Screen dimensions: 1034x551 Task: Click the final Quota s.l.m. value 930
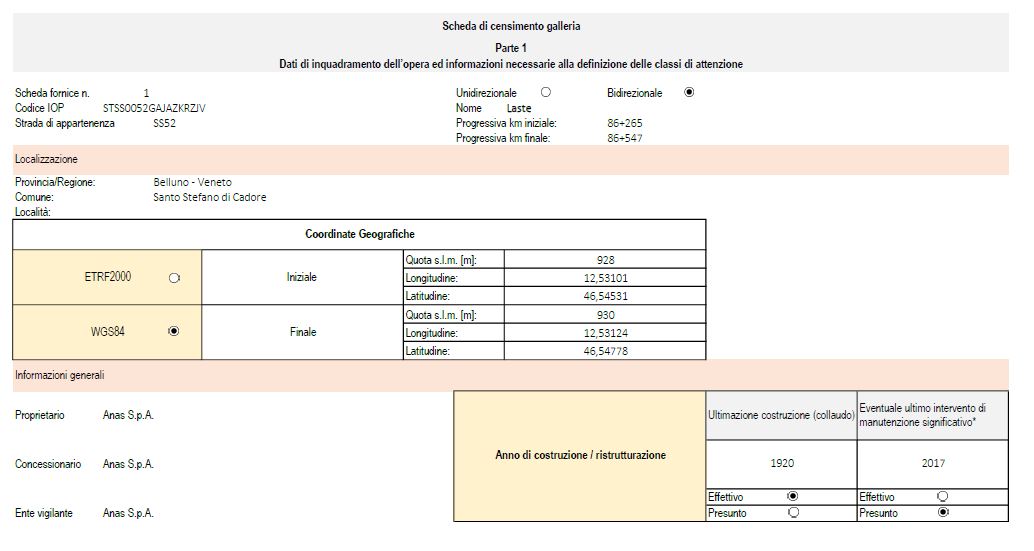[605, 314]
